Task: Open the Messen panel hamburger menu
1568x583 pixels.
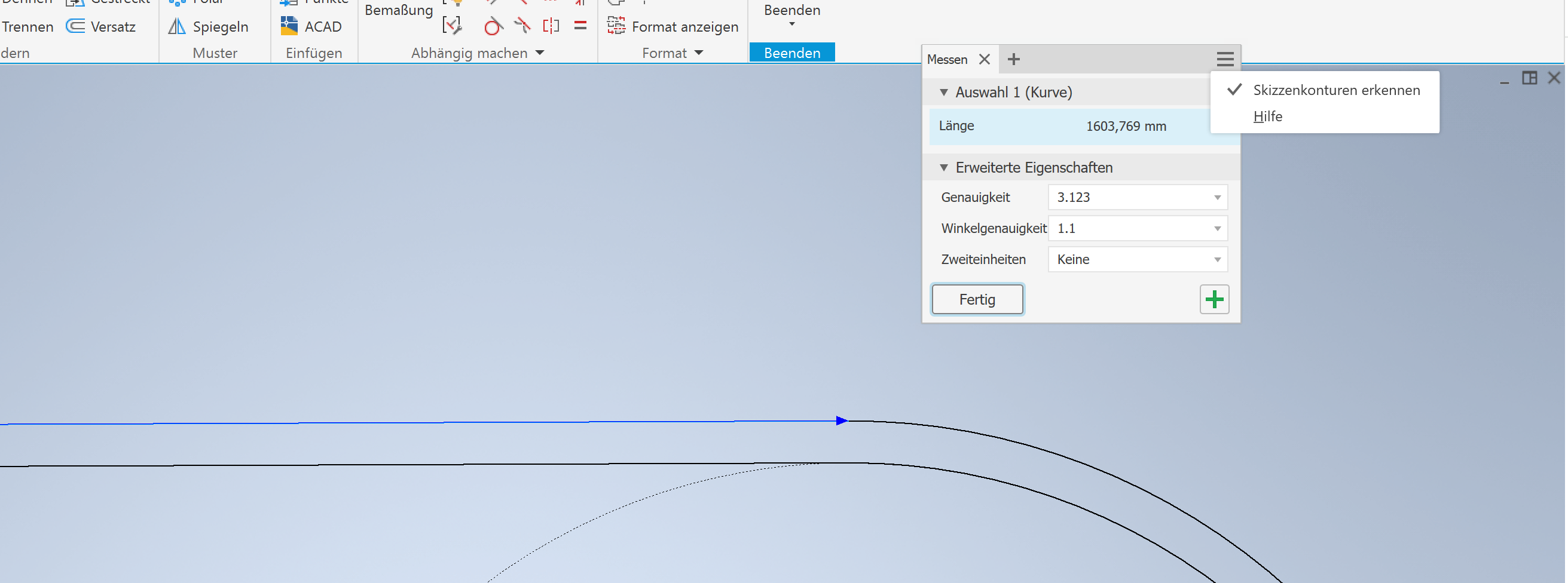Action: 1226,59
